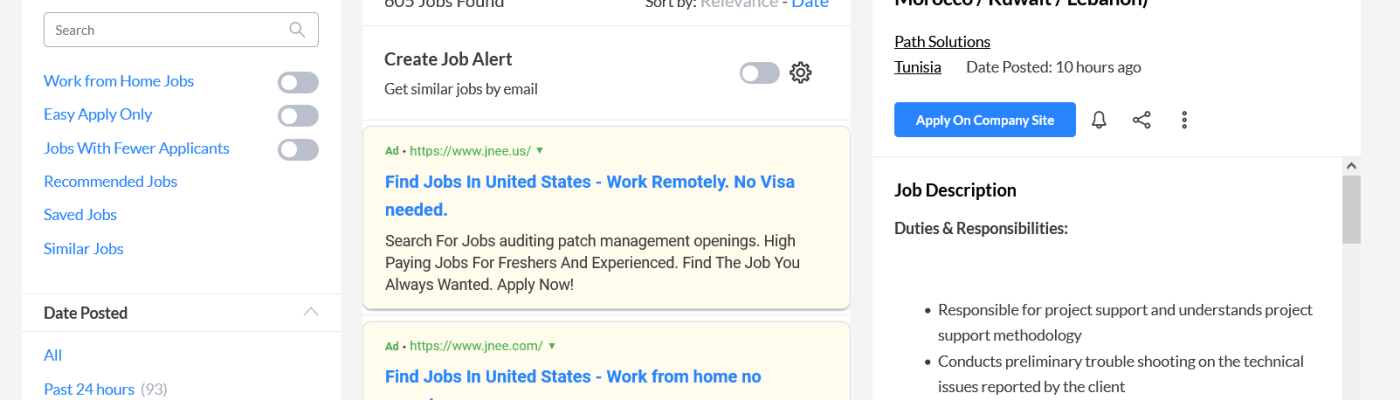Screen dimensions: 1400x400
Task: Open job alert settings gear
Action: 800,73
